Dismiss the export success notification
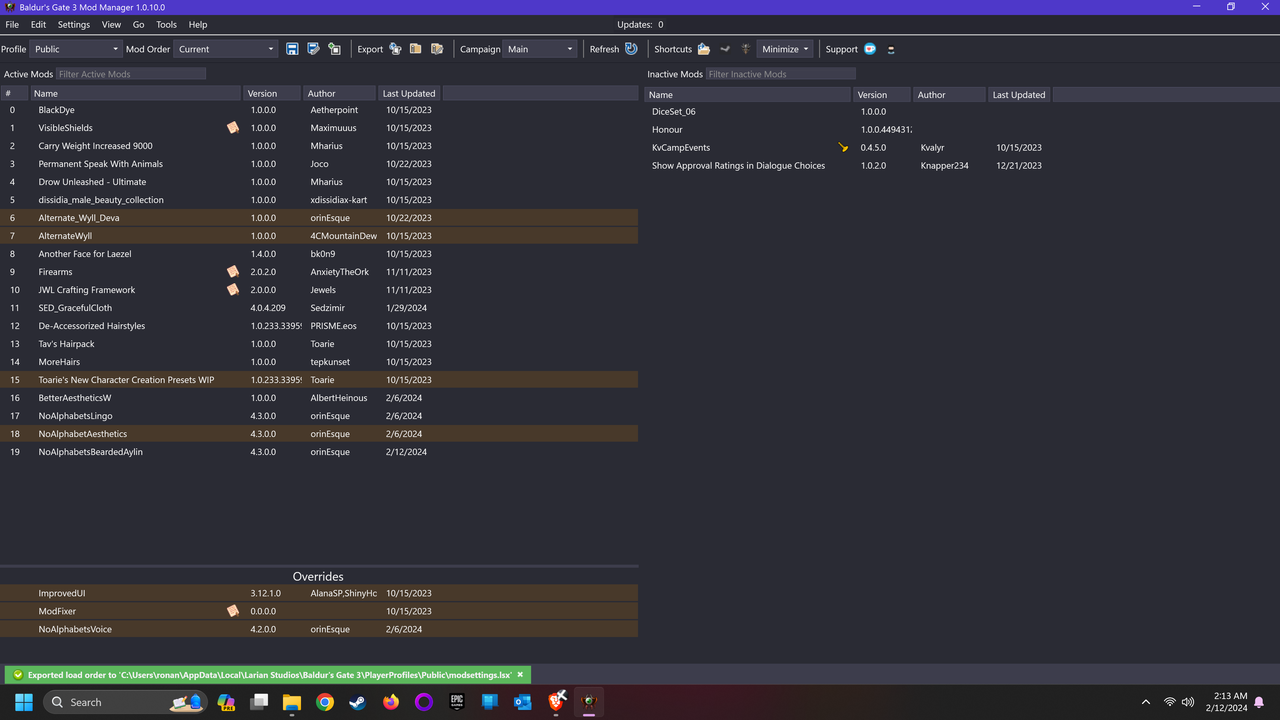Screen dimensions: 1280x720 (519, 674)
